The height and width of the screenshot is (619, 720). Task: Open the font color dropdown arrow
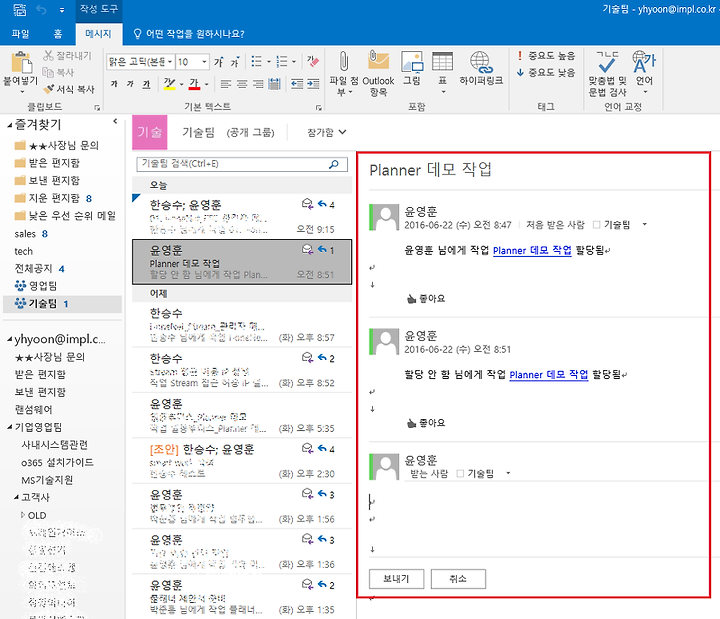tap(207, 84)
